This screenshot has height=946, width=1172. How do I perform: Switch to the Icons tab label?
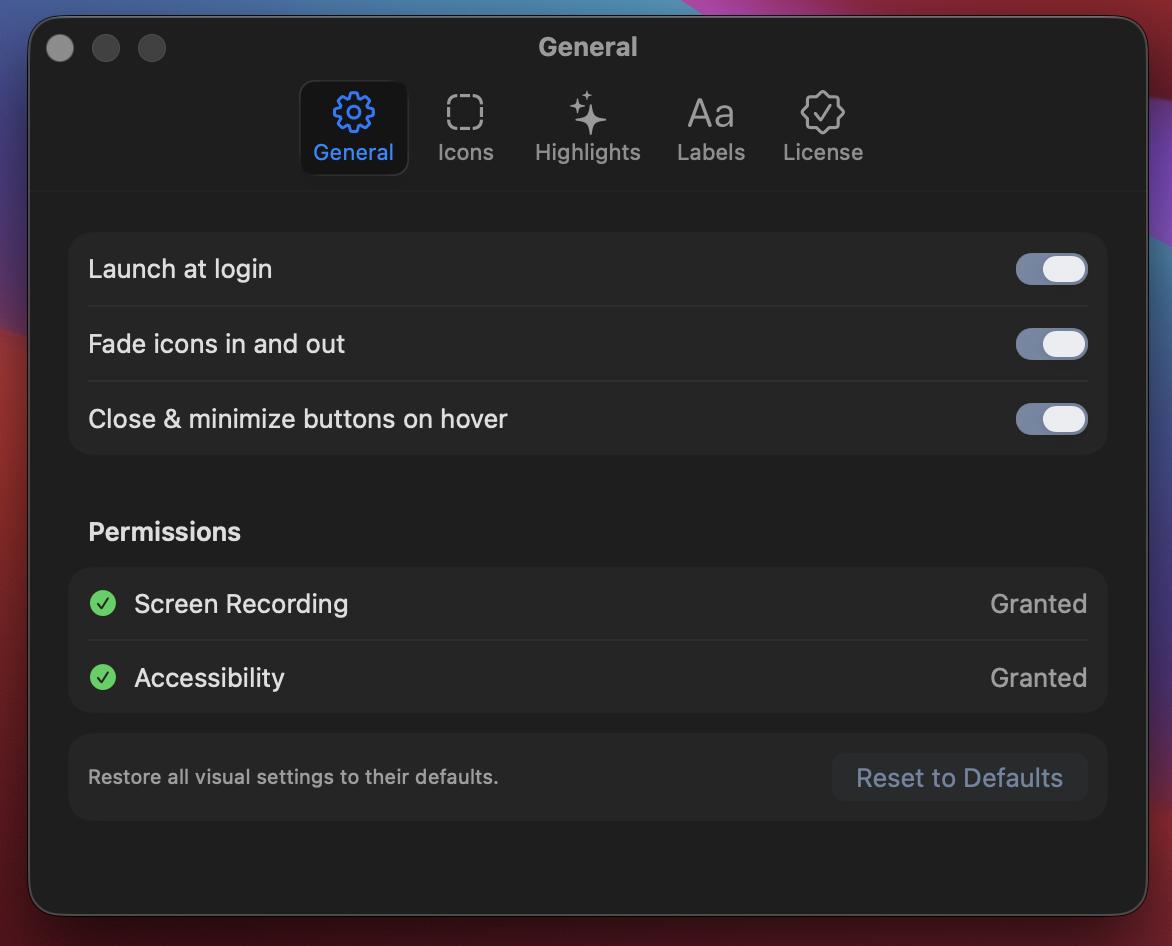click(x=466, y=152)
